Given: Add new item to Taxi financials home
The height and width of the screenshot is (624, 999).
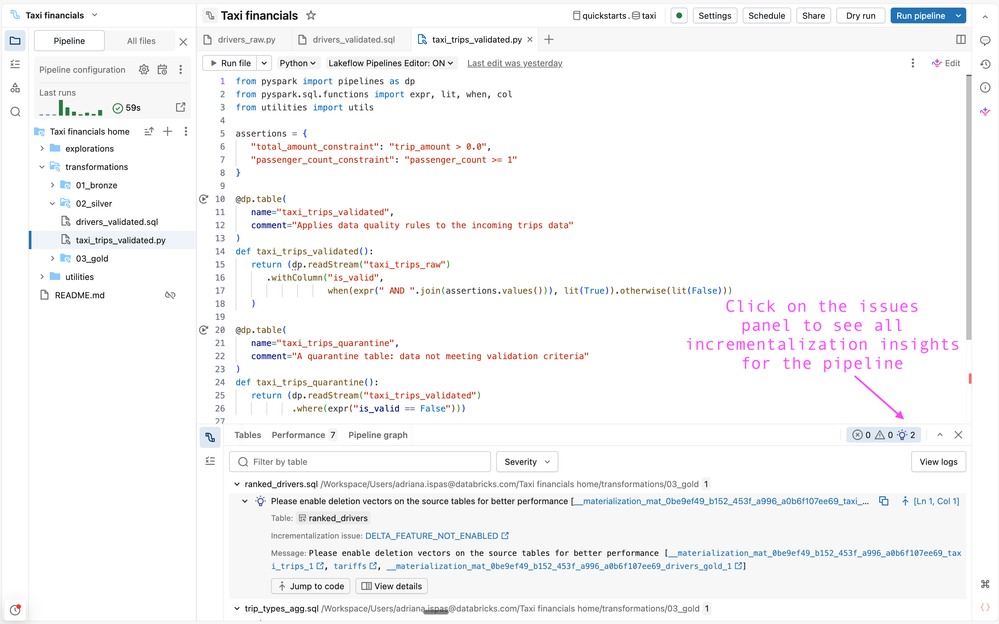Looking at the screenshot, I should [x=168, y=131].
